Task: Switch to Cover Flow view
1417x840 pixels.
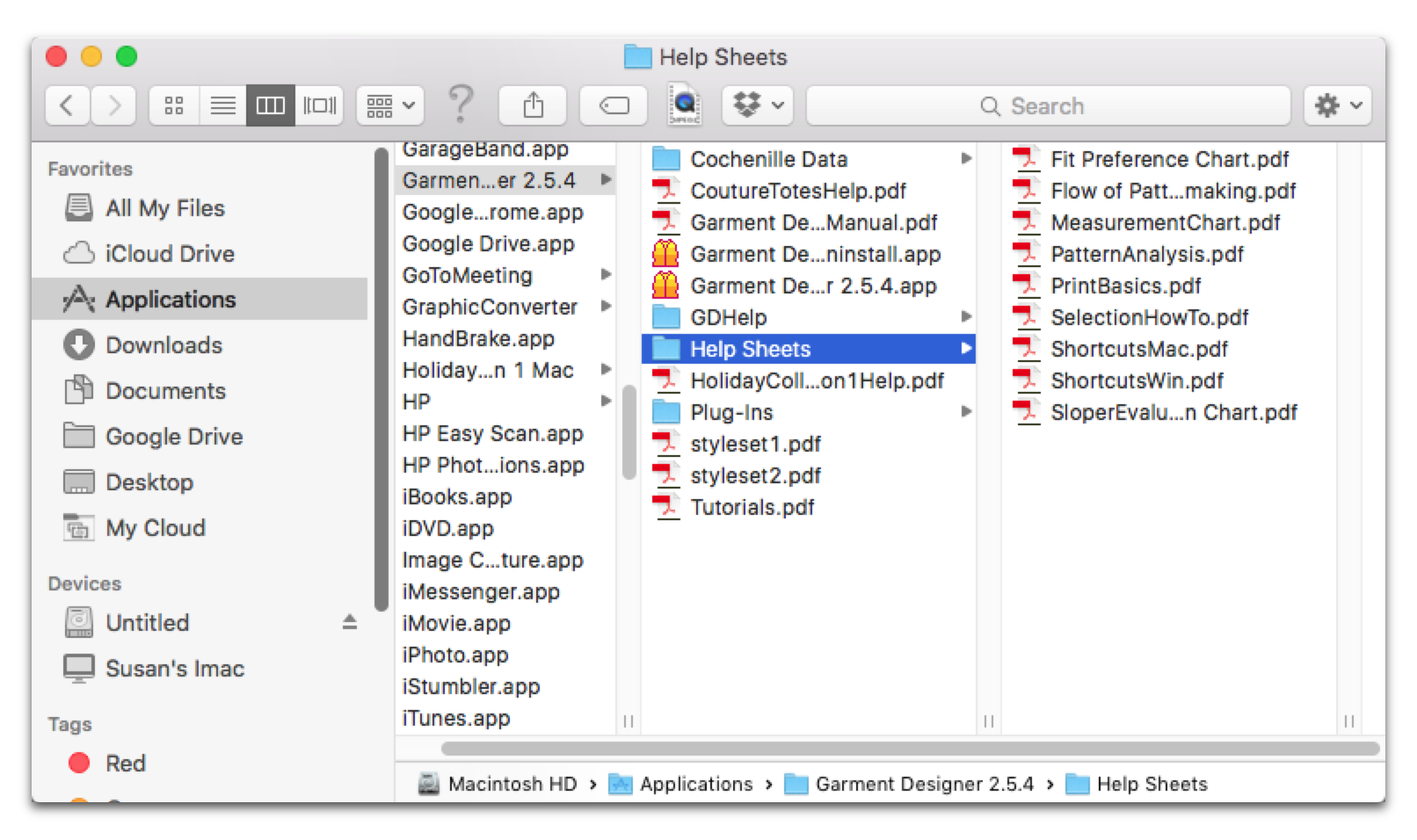Action: 319,106
